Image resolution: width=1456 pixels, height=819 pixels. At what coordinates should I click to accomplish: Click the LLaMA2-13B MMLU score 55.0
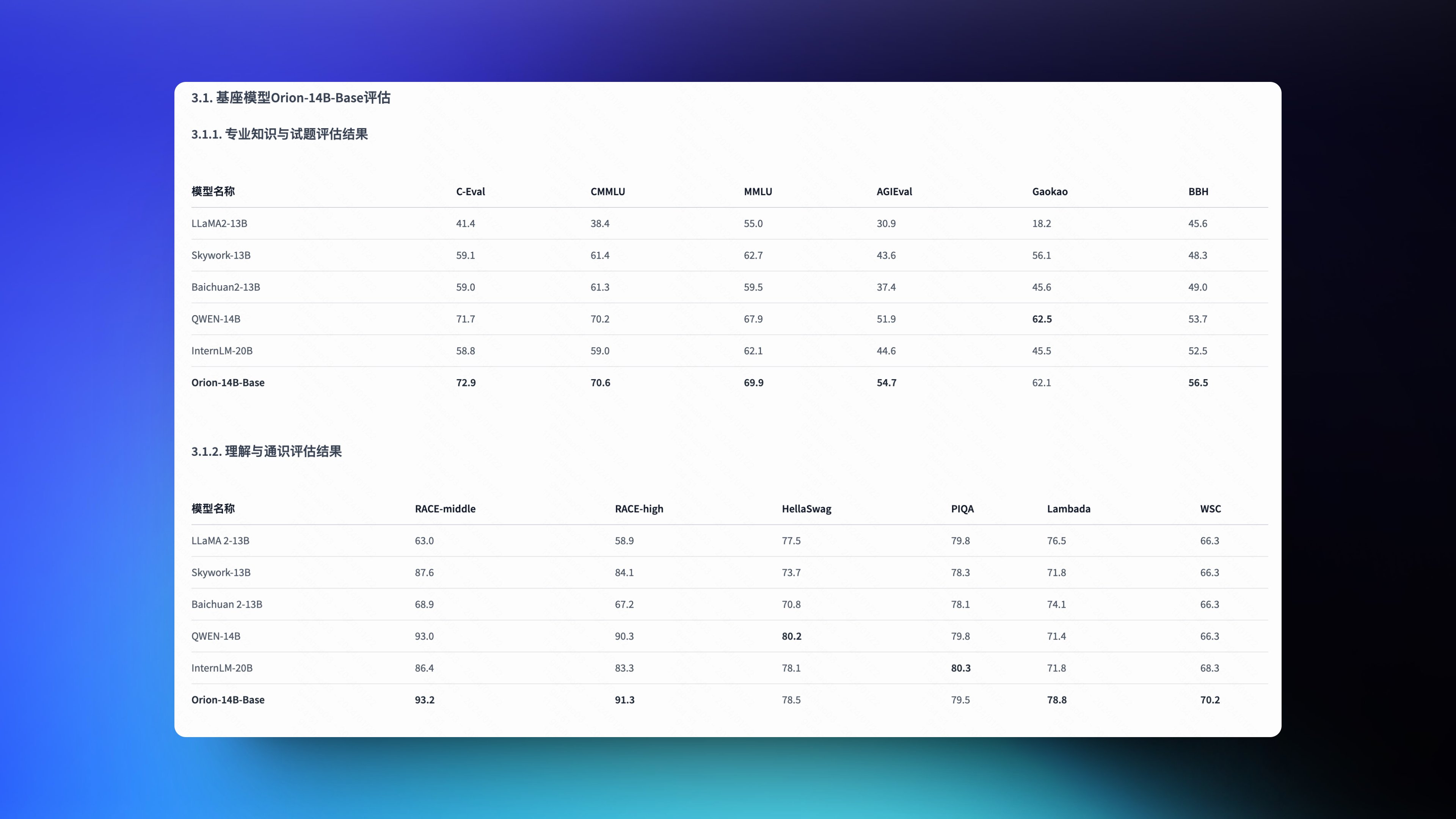[753, 223]
